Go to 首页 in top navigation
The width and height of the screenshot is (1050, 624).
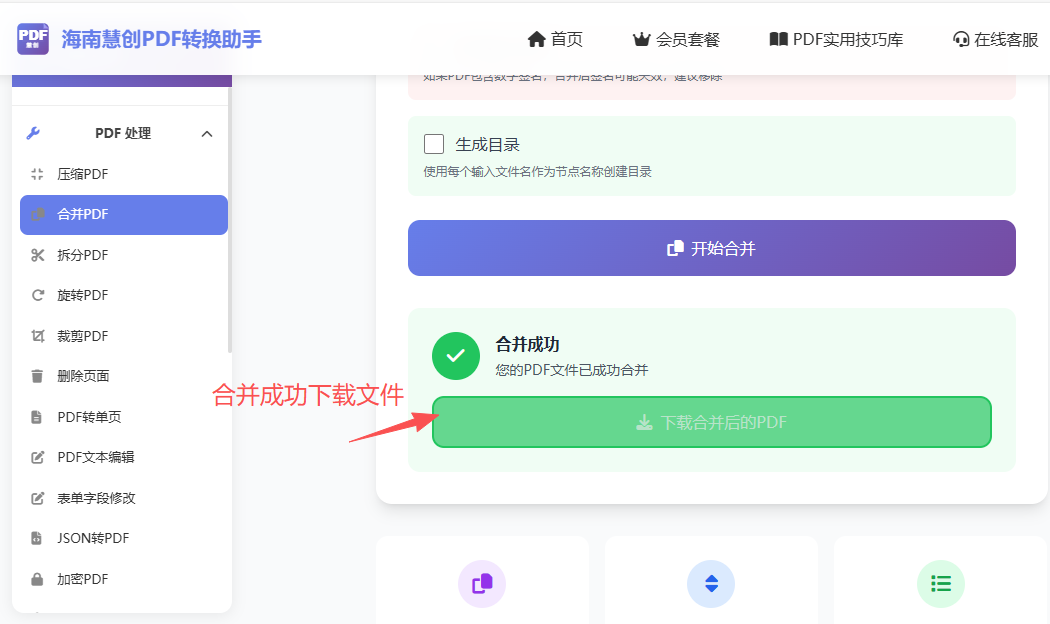555,40
